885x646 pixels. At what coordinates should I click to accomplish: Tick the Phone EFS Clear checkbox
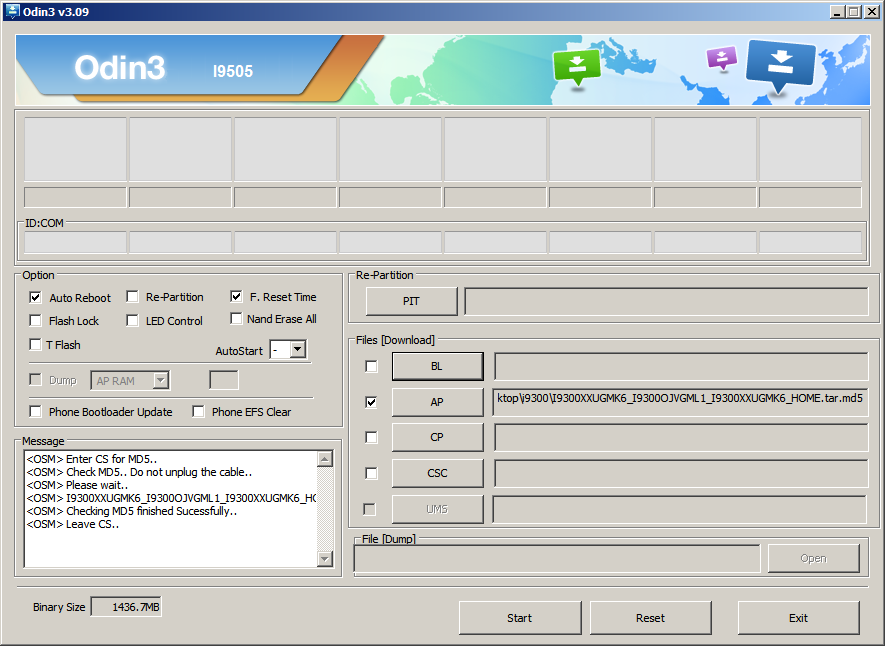[199, 411]
